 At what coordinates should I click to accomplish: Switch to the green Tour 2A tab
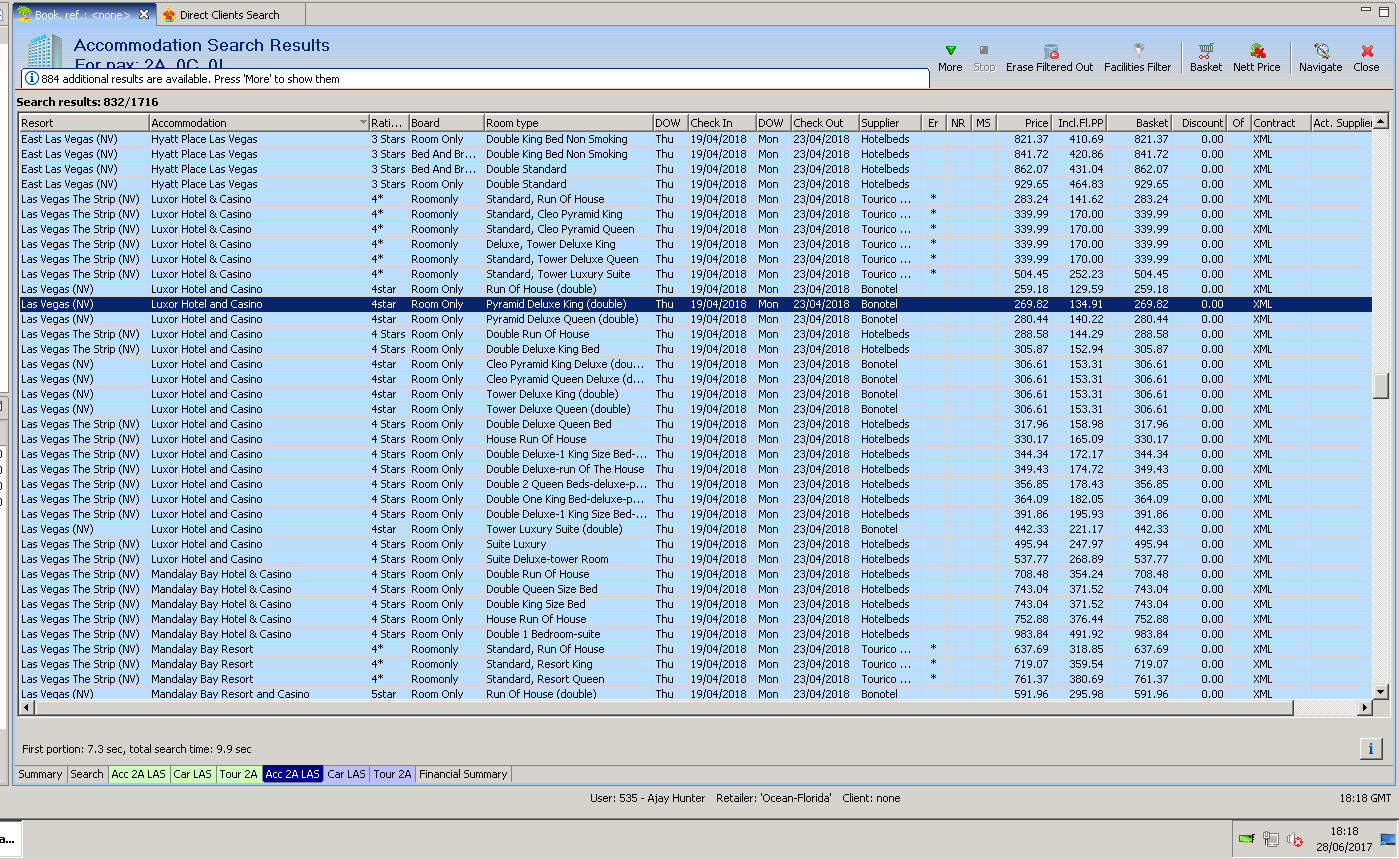[239, 774]
